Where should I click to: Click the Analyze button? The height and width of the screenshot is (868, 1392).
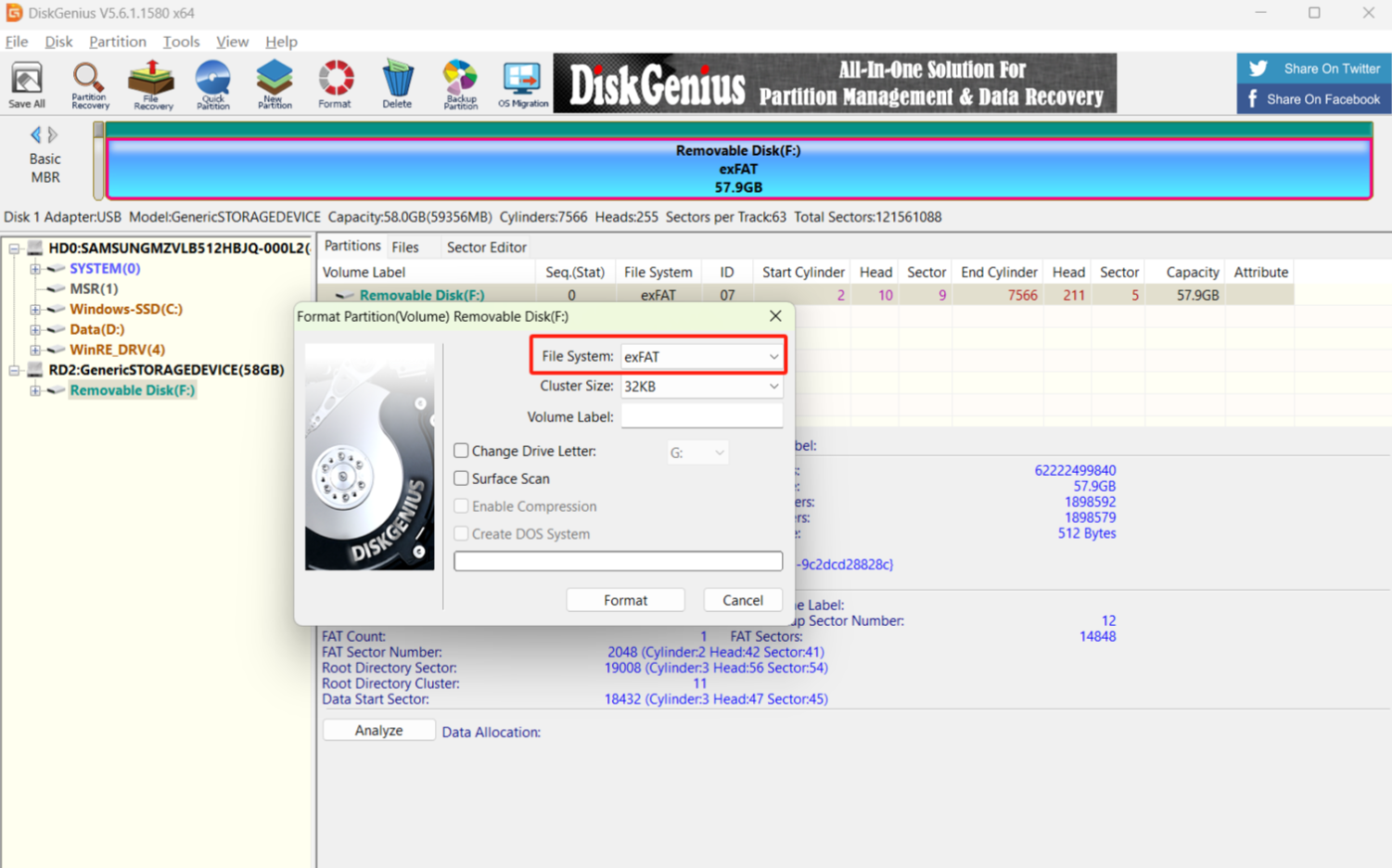click(378, 730)
